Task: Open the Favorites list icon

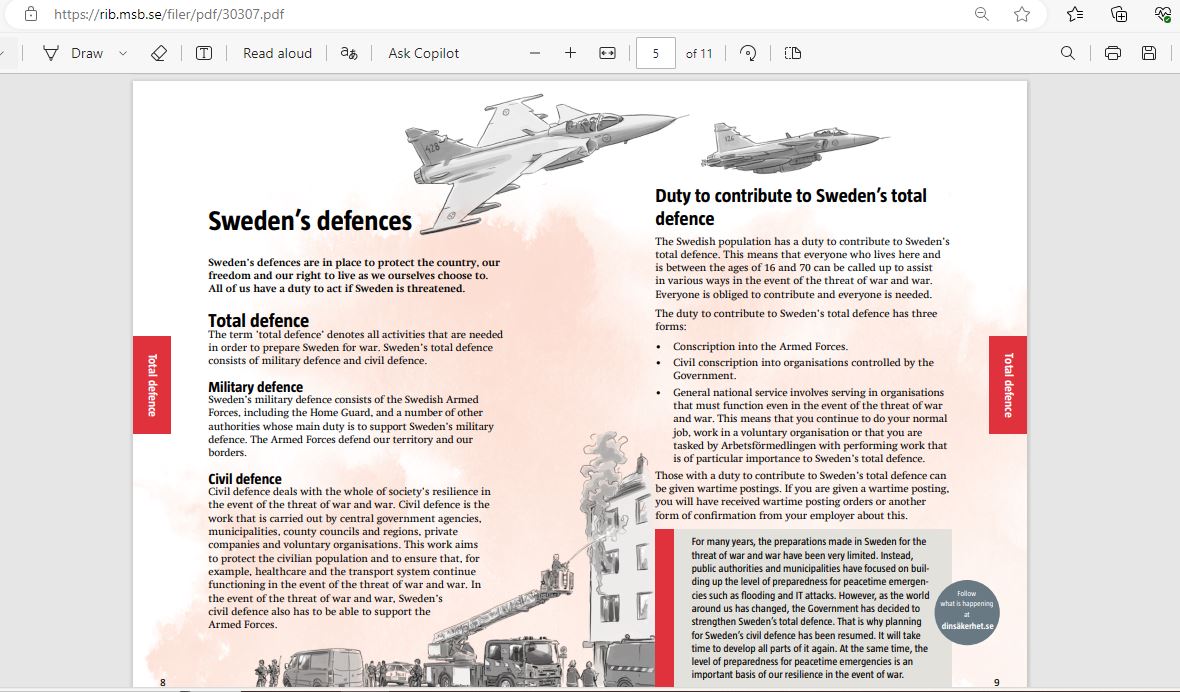Action: 1075,14
